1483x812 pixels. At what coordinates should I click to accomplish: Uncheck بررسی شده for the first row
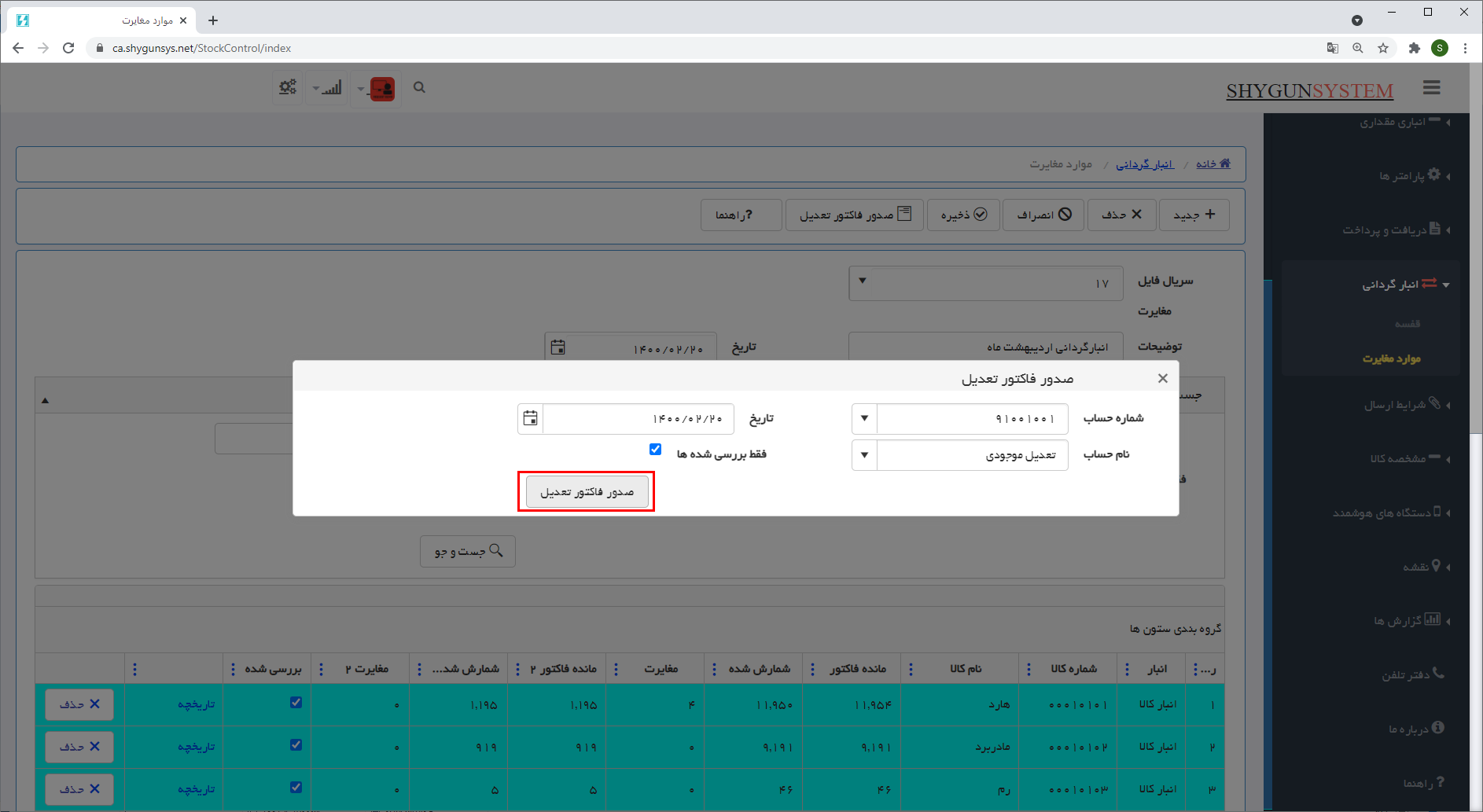[296, 703]
